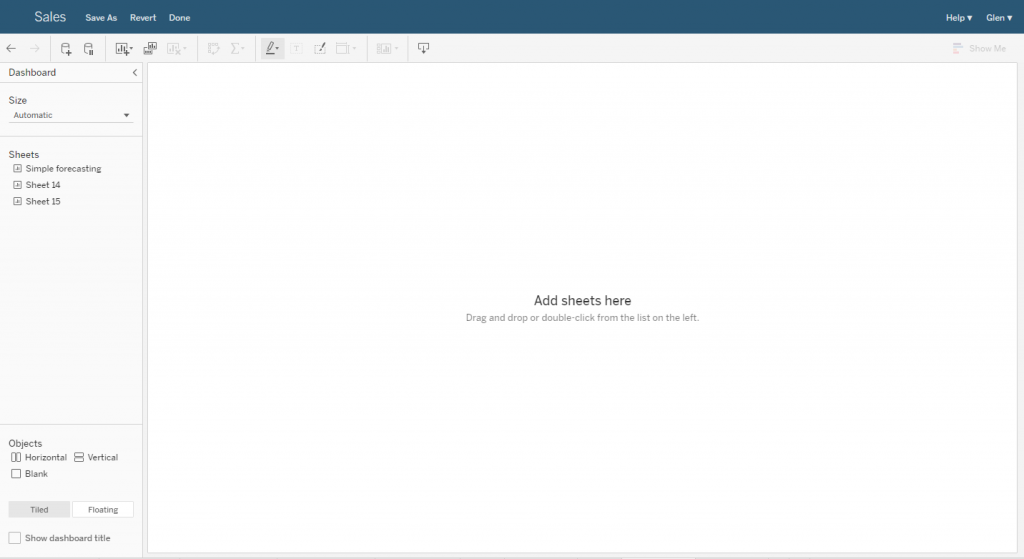Open the Totals sigma menu
Image resolution: width=1024 pixels, height=559 pixels.
pyautogui.click(x=237, y=48)
